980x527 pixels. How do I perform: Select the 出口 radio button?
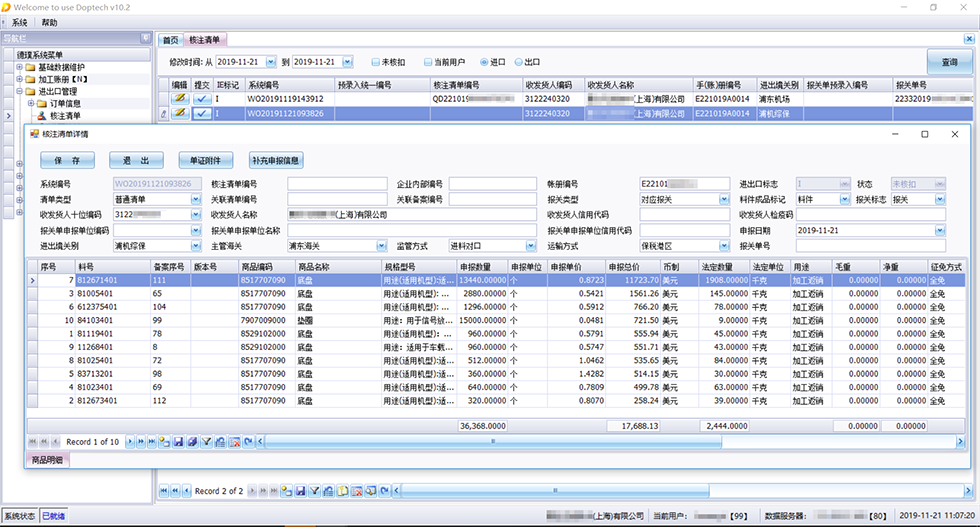coord(518,62)
